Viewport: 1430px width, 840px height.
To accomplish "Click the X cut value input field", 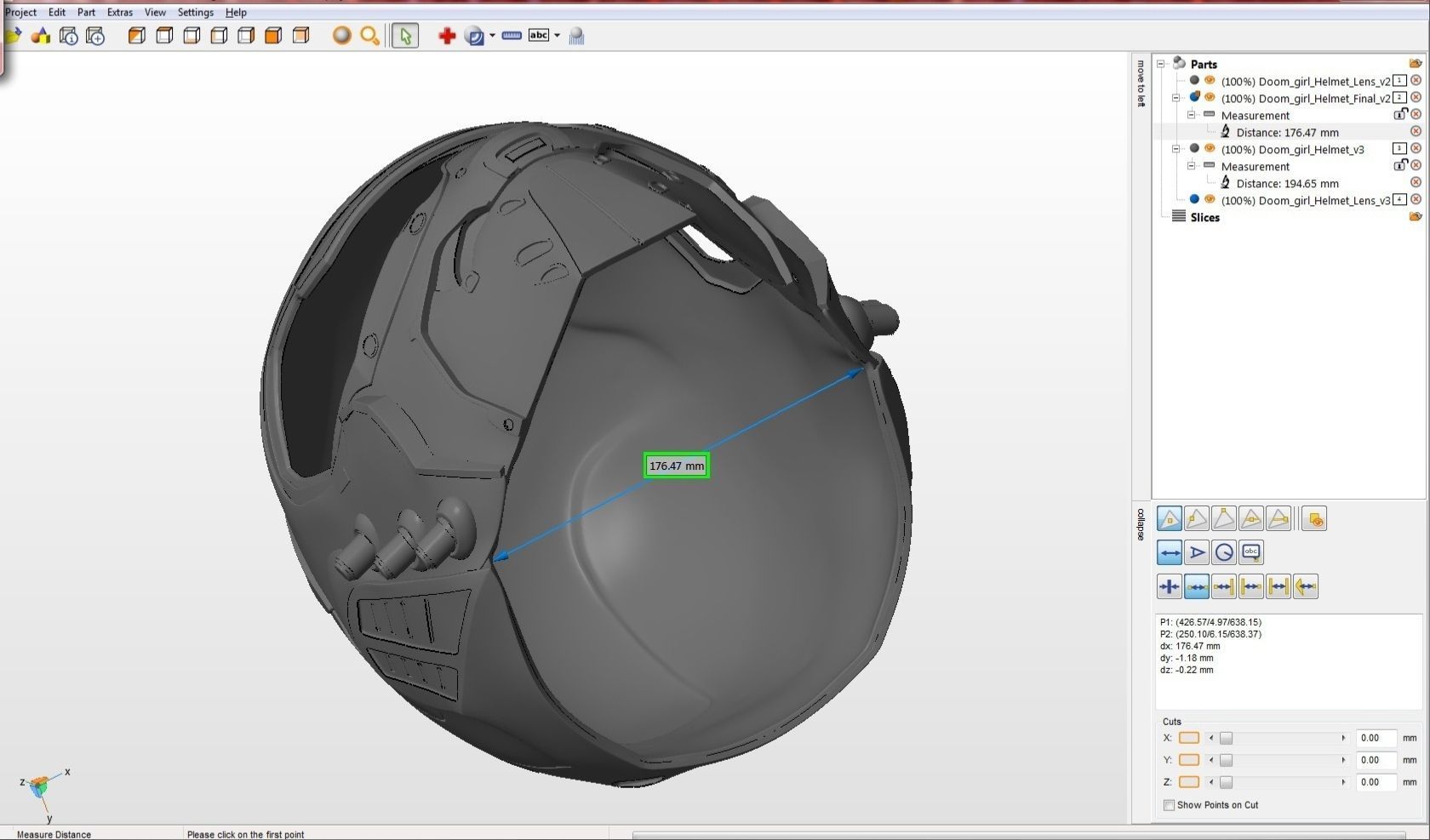I will (1376, 738).
